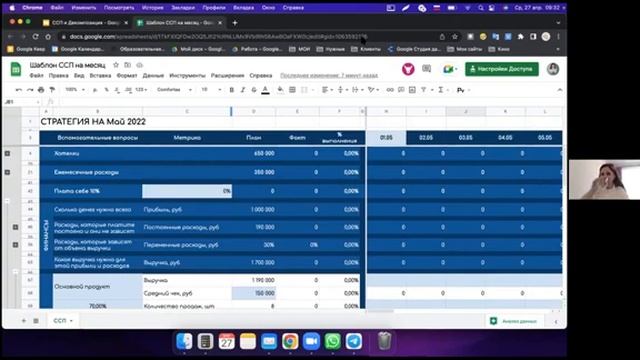
Task: Open fill color picker
Action: pyautogui.click(x=280, y=90)
